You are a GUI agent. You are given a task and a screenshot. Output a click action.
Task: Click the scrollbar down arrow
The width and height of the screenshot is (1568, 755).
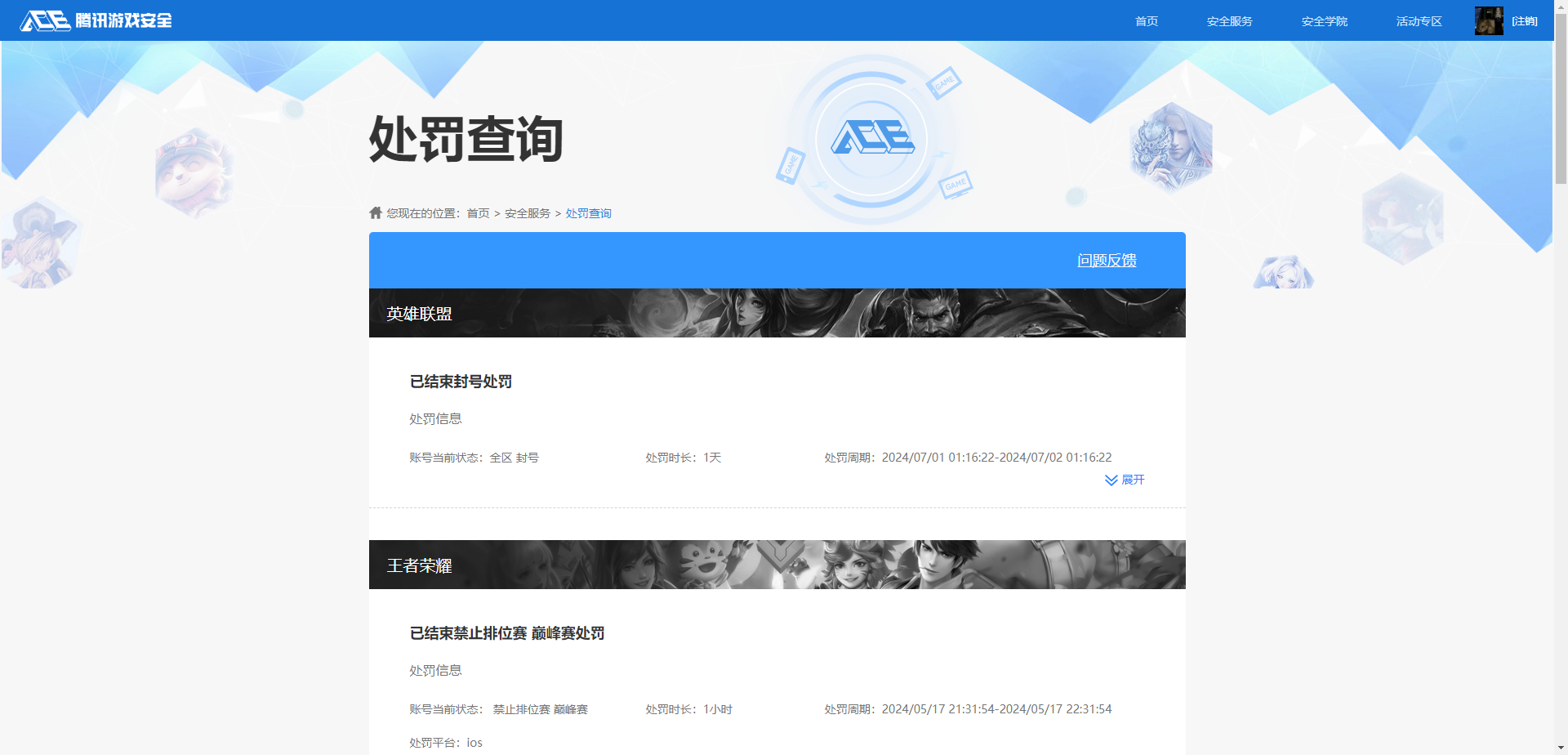(1561, 748)
